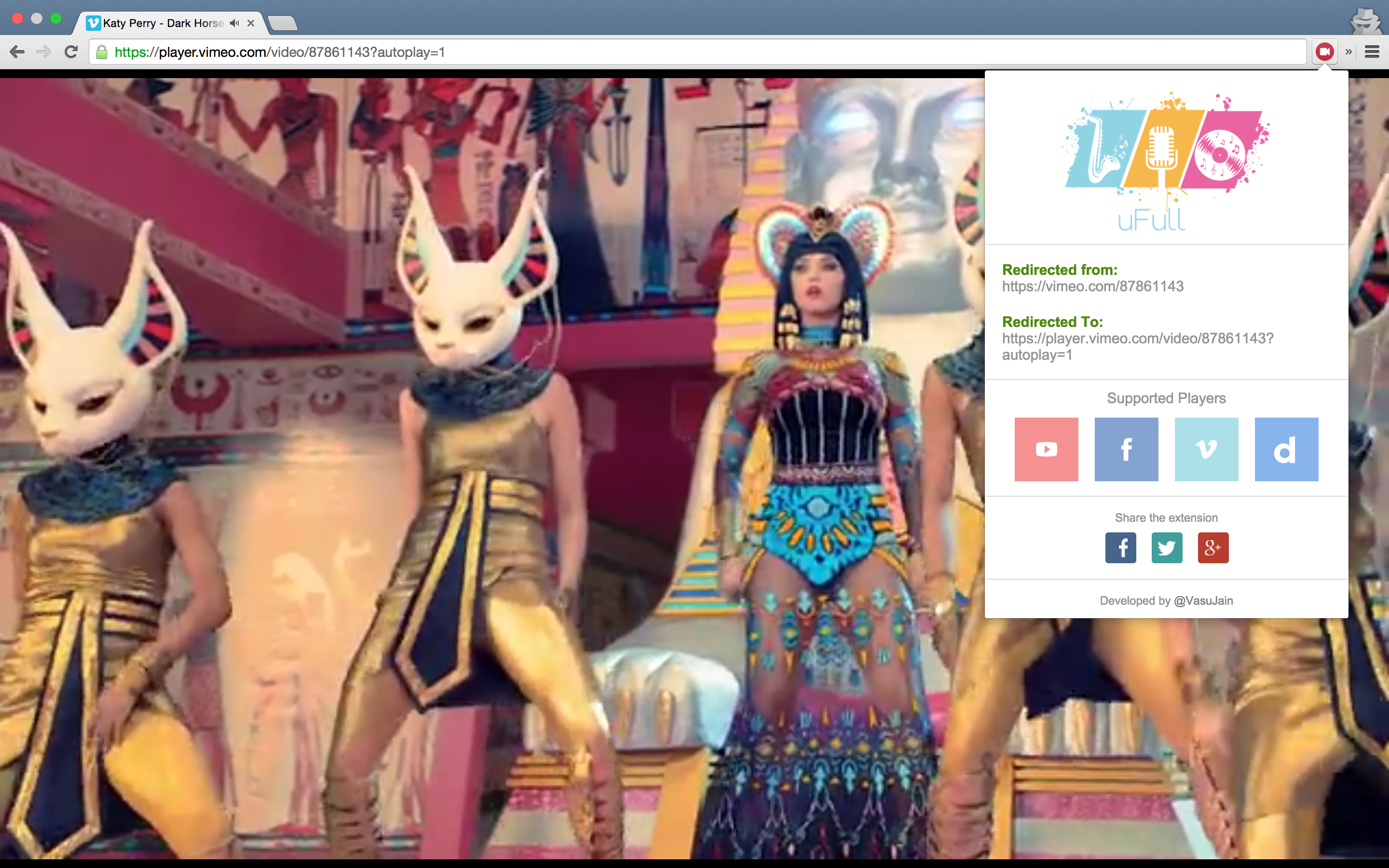Open the @VasuJain developer link
Image resolution: width=1389 pixels, height=868 pixels.
(x=1203, y=600)
